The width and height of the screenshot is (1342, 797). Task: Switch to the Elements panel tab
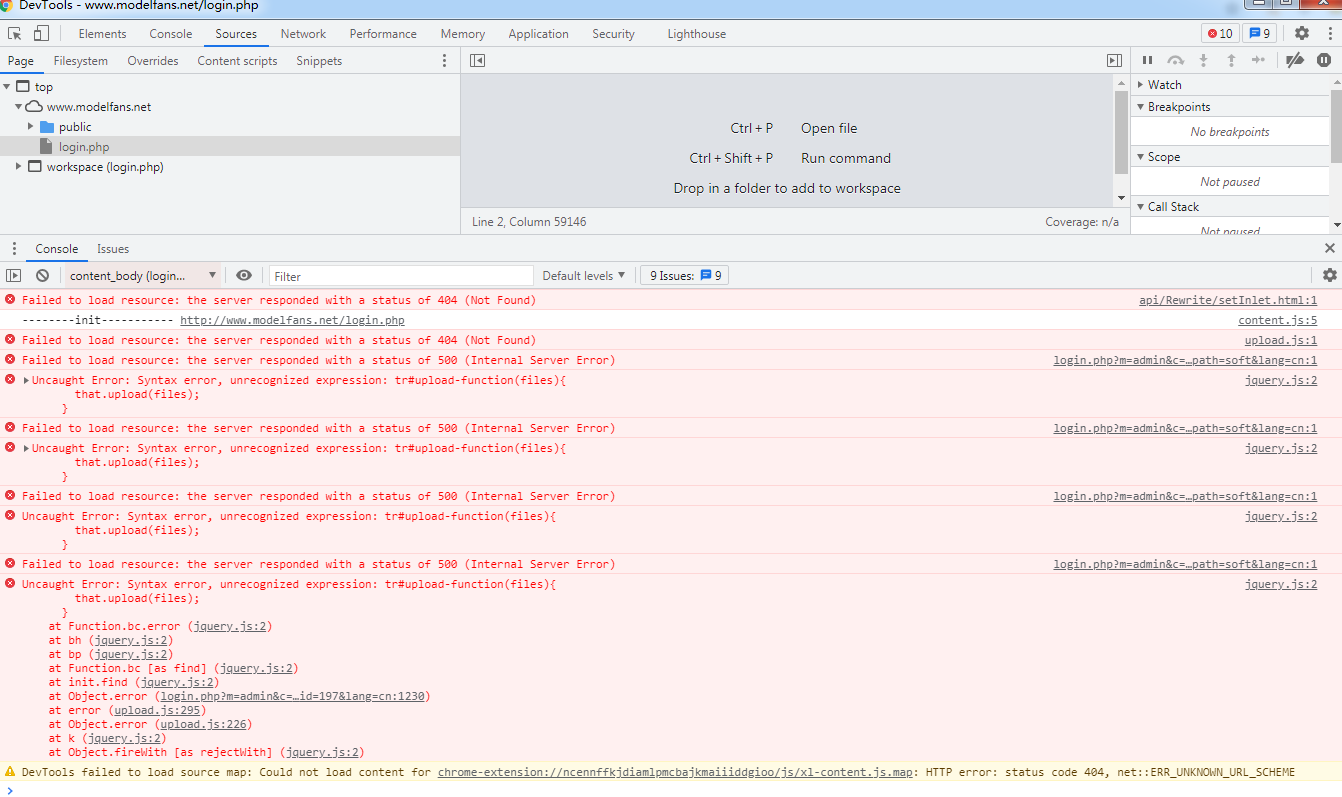pyautogui.click(x=103, y=33)
